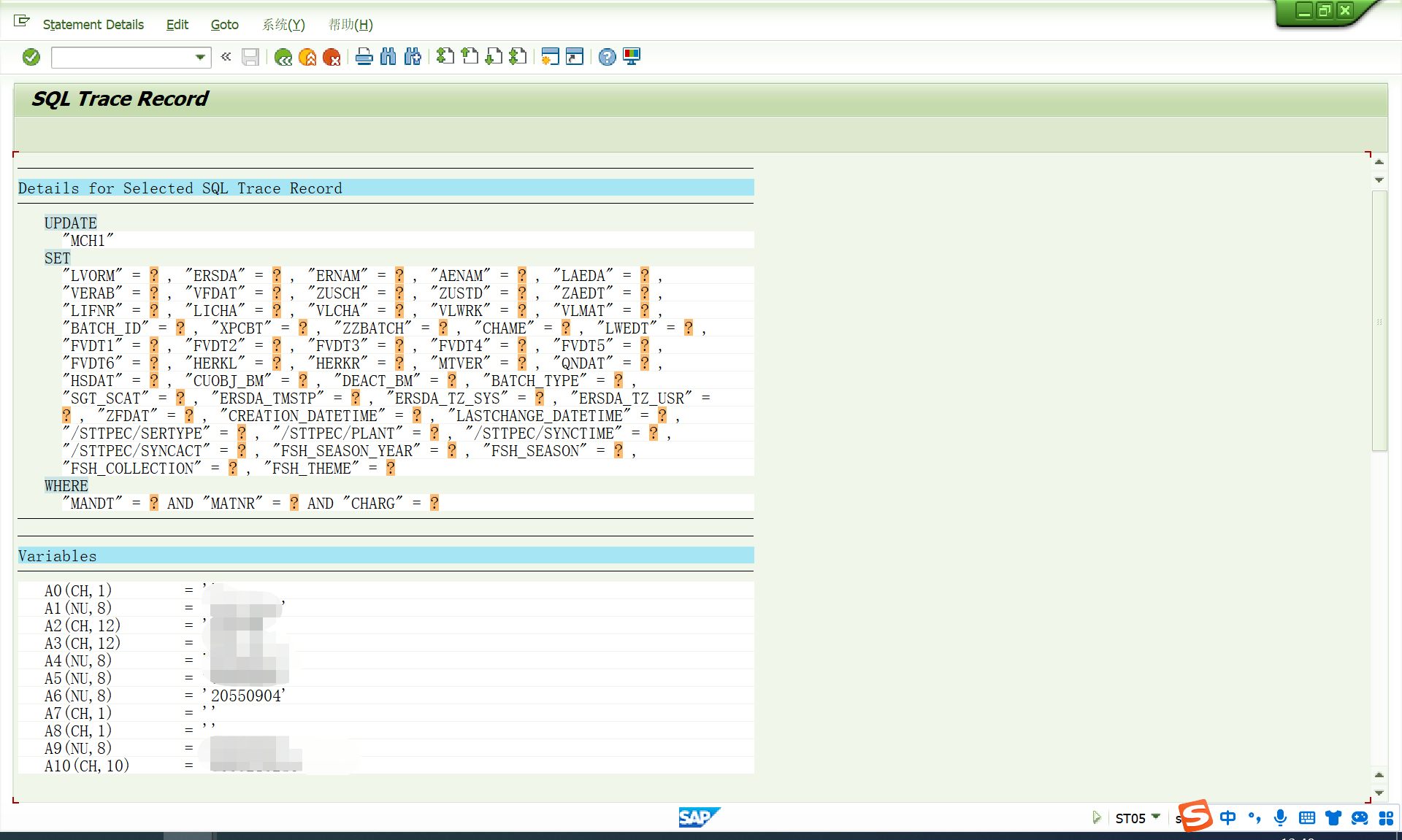Click the A0(CH,1) variable row label

pyautogui.click(x=78, y=591)
